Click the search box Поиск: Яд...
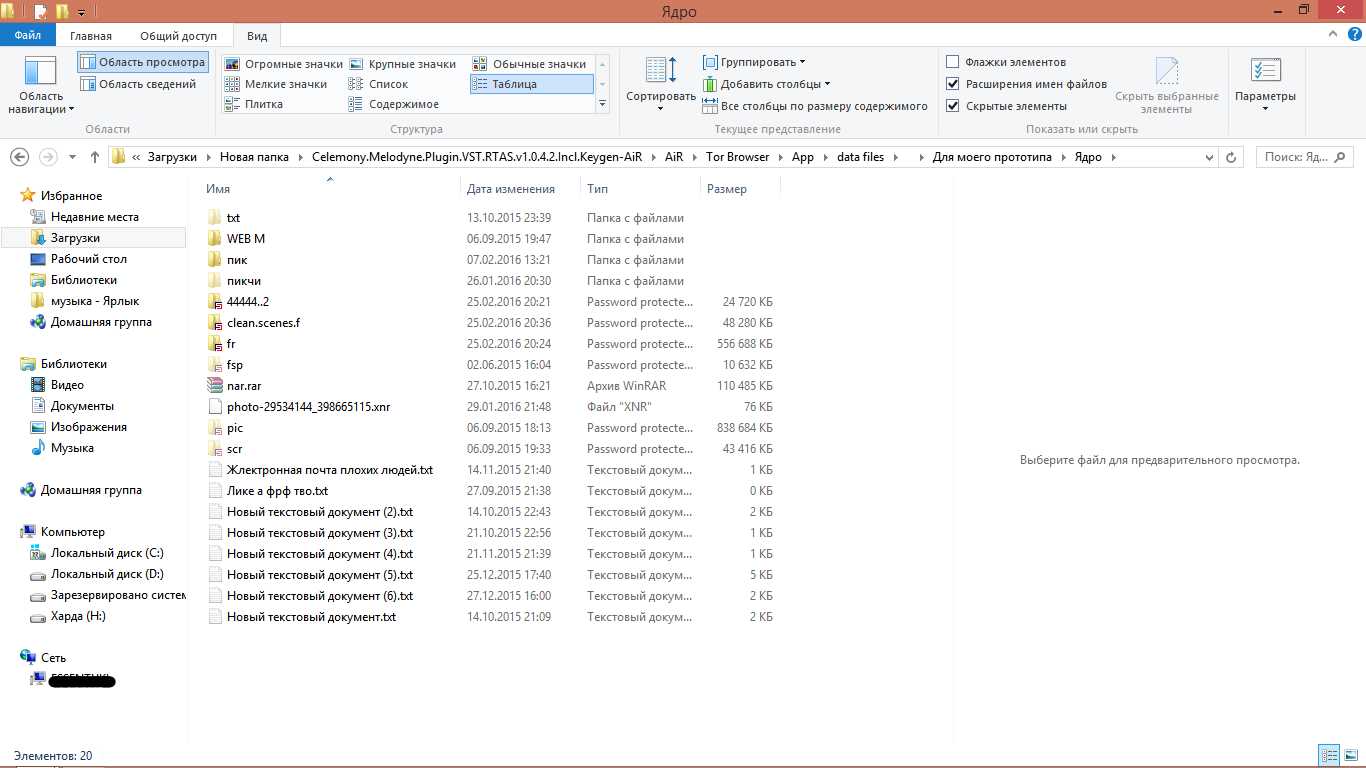The width and height of the screenshot is (1366, 768). point(1305,157)
